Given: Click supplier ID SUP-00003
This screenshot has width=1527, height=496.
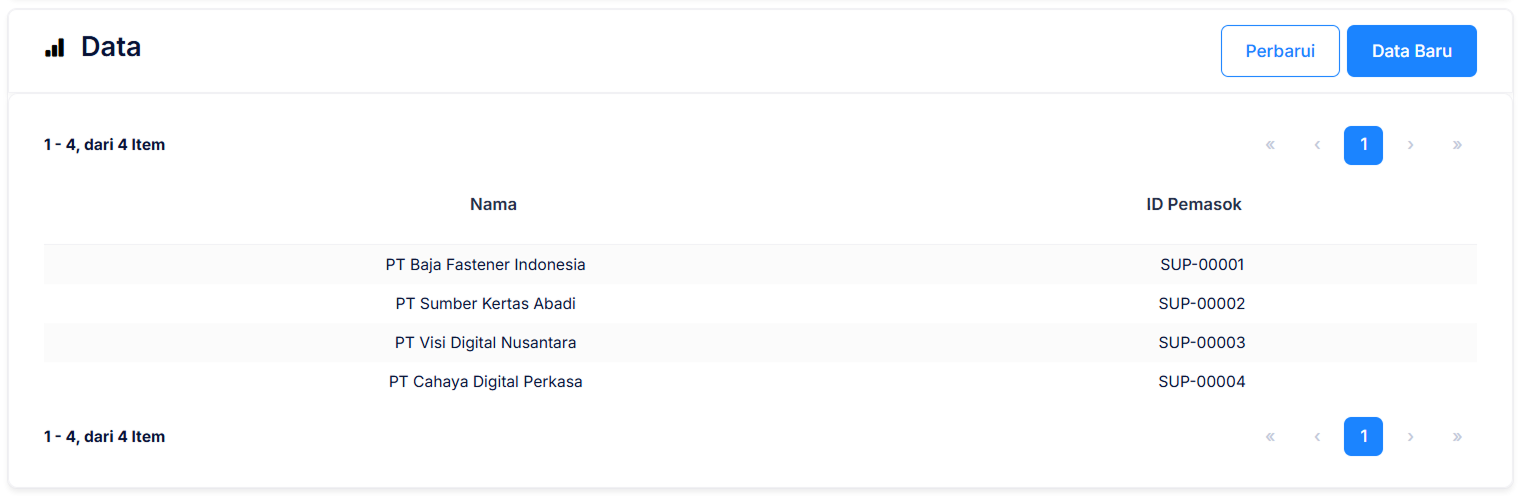Looking at the screenshot, I should click(1201, 343).
